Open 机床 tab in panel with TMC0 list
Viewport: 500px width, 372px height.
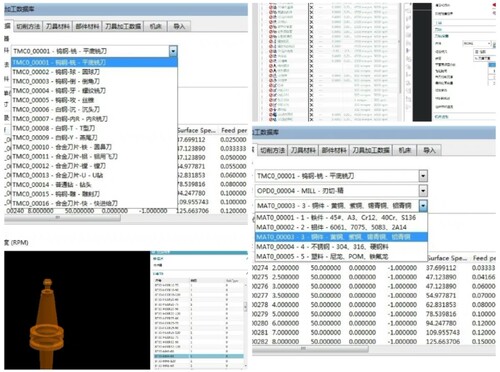(x=155, y=26)
